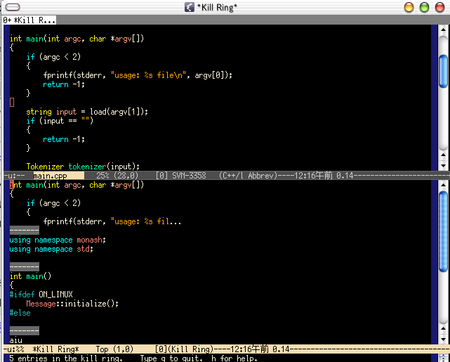Click the main.cpp window's scrollbar thumb

click(443, 71)
